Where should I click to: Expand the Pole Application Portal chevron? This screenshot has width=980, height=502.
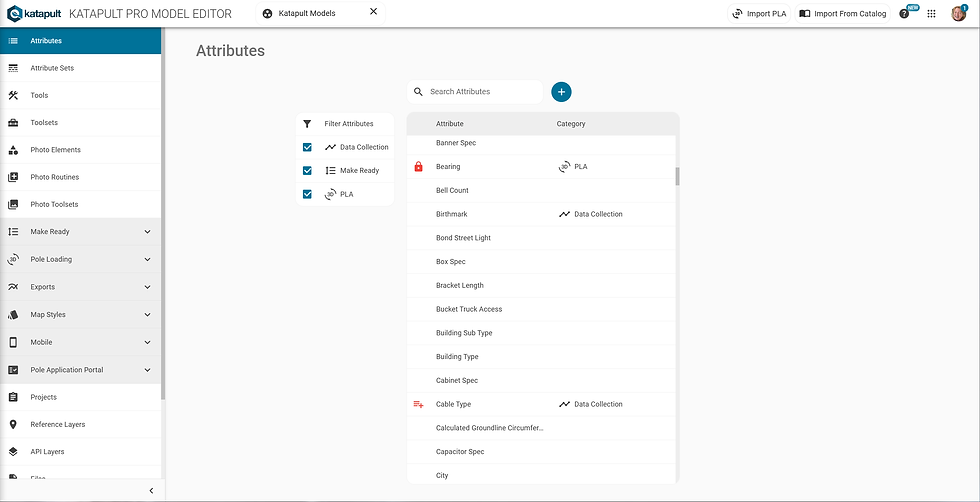148,369
